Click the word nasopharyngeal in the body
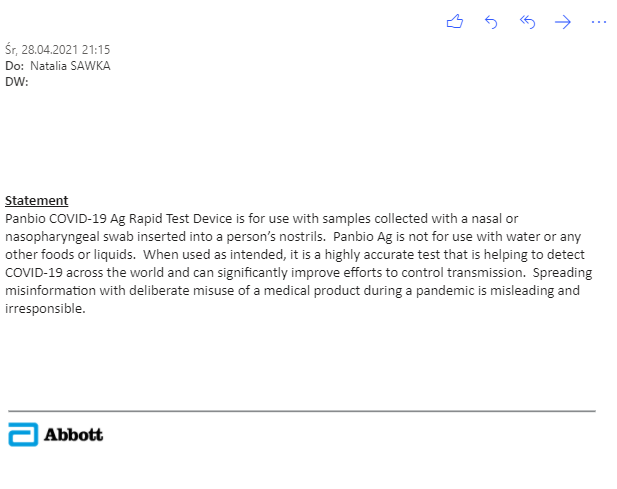 point(52,237)
